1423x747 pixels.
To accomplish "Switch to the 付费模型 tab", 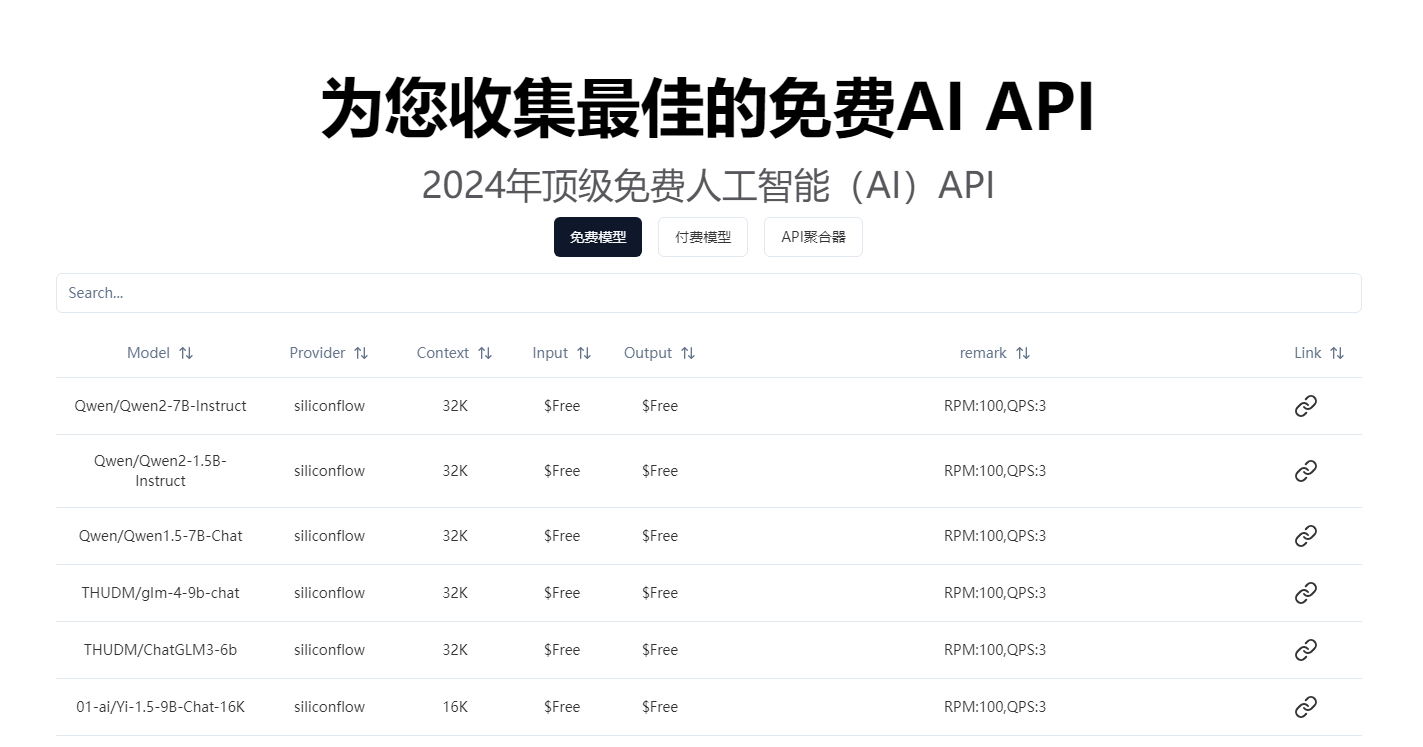I will pos(703,237).
